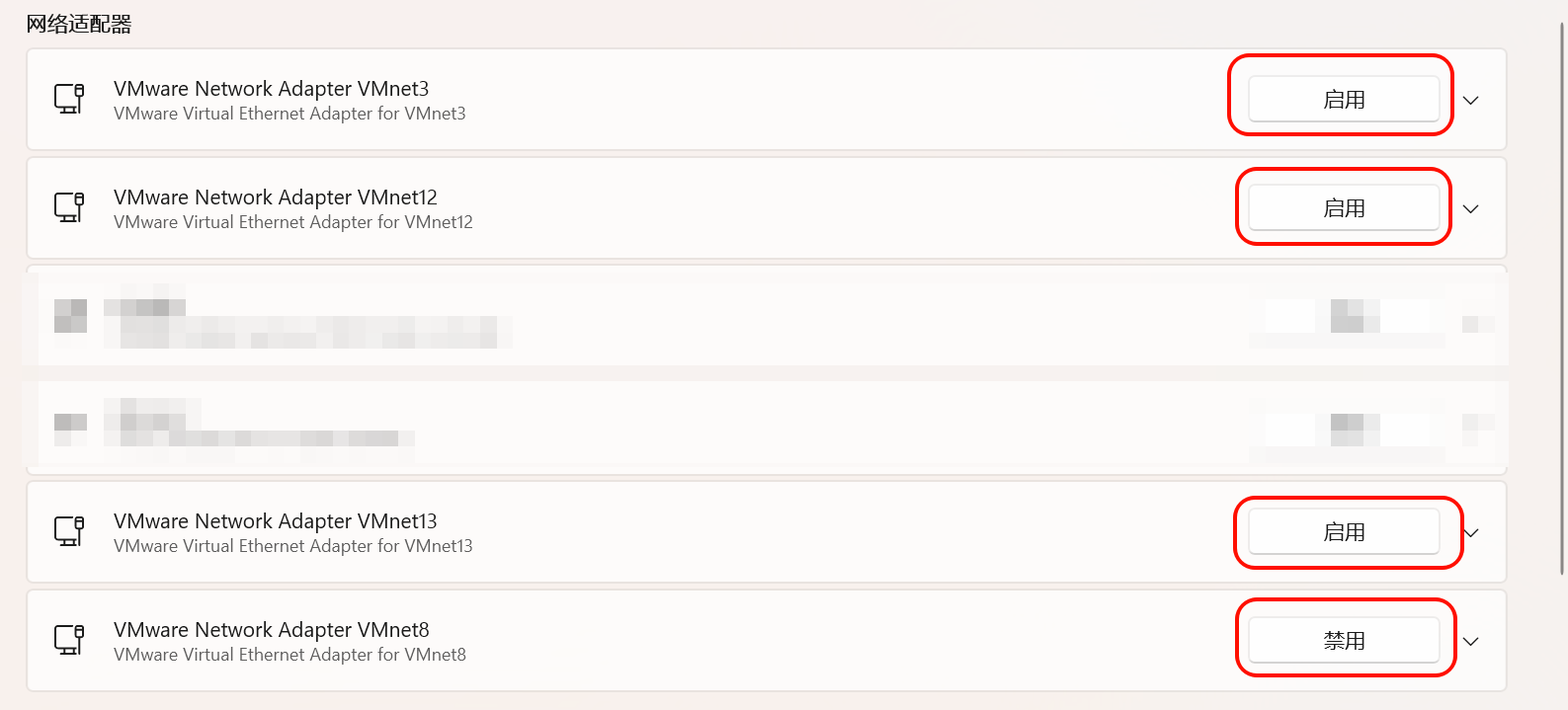
Task: Disable the VMnet8 adapter with 禁用
Action: click(x=1344, y=640)
